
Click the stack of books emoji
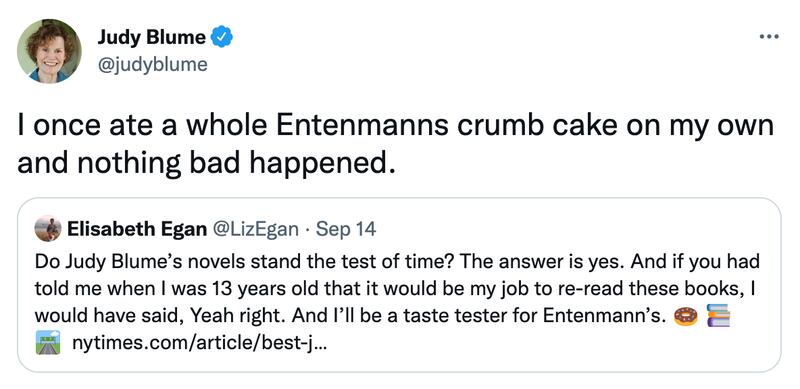718,317
